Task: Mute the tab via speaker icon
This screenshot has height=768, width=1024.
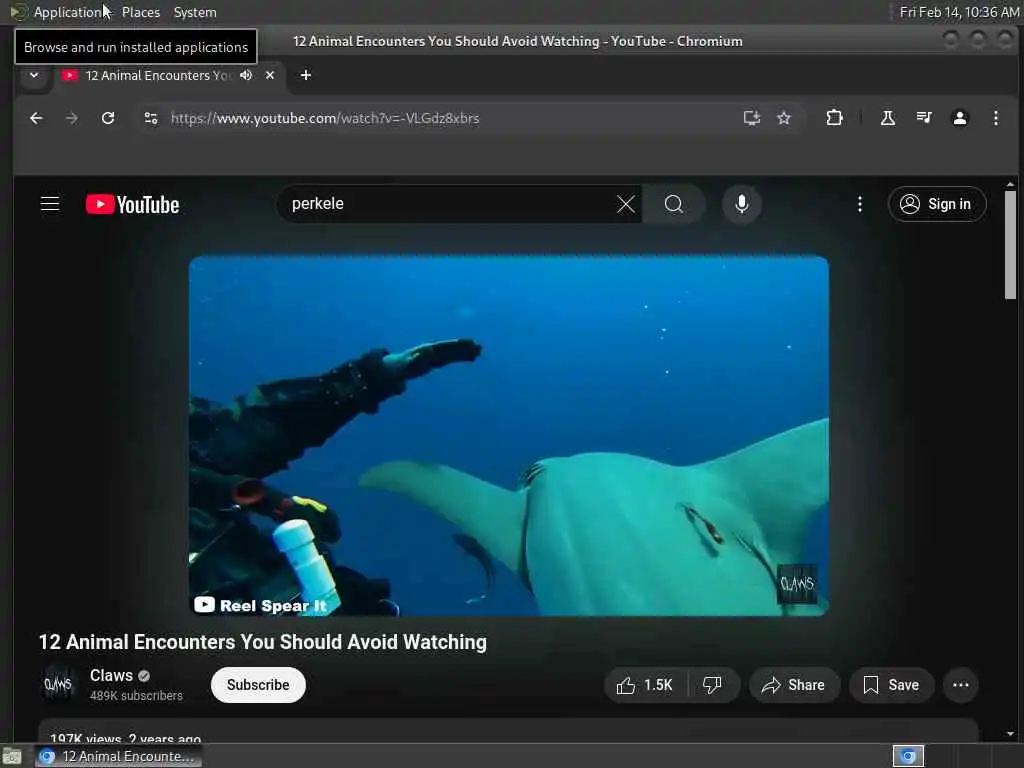Action: point(246,75)
